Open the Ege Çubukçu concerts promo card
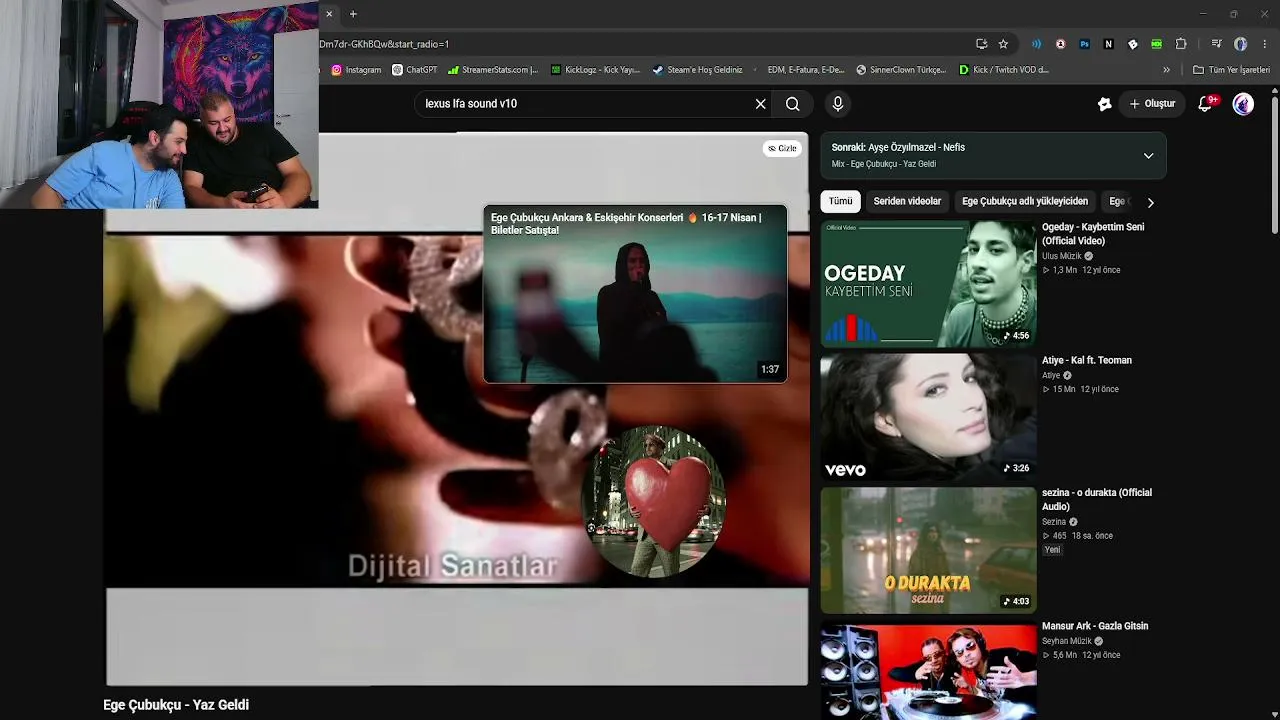Image resolution: width=1280 pixels, height=720 pixels. [x=635, y=295]
